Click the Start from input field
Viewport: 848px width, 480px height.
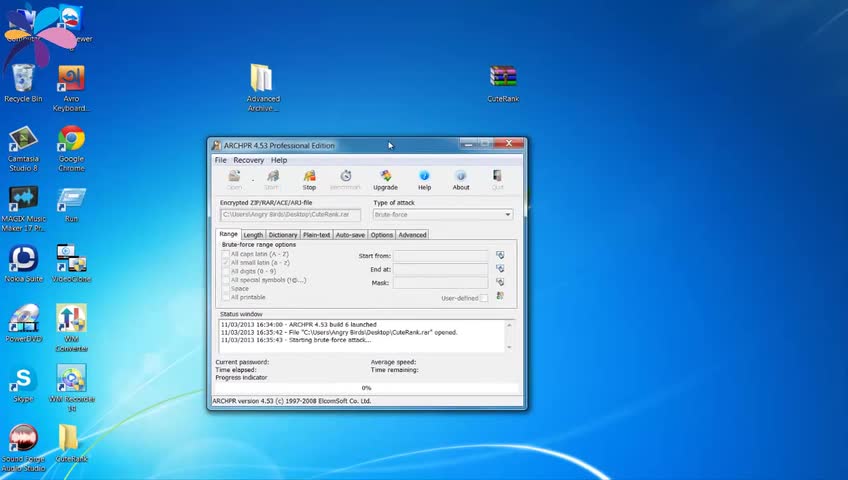tap(441, 256)
